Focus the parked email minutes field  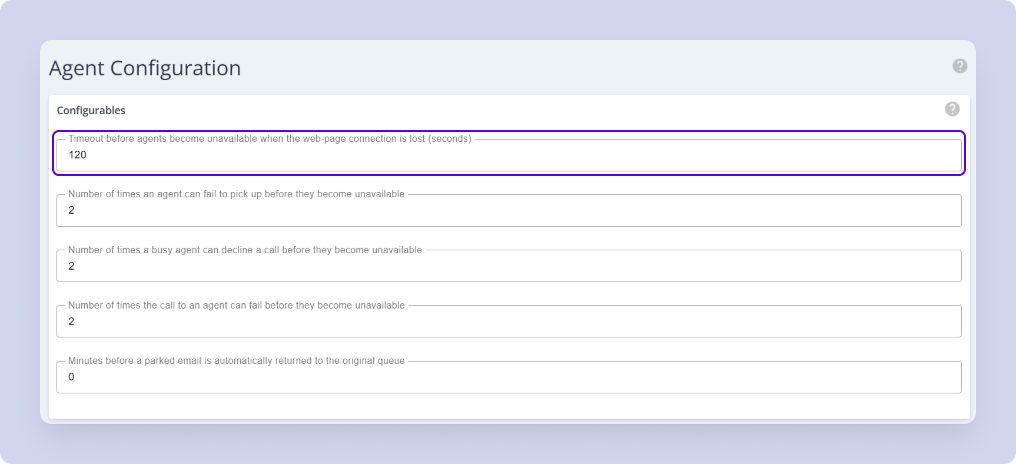[x=509, y=377]
